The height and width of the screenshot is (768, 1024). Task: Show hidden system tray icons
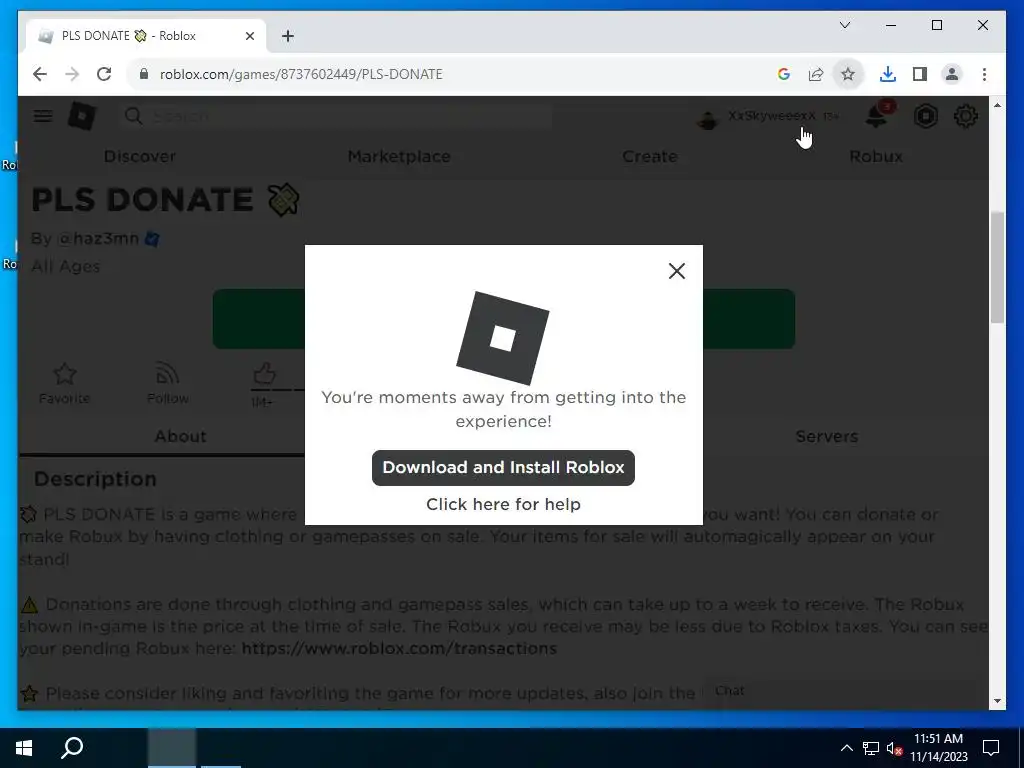click(846, 748)
